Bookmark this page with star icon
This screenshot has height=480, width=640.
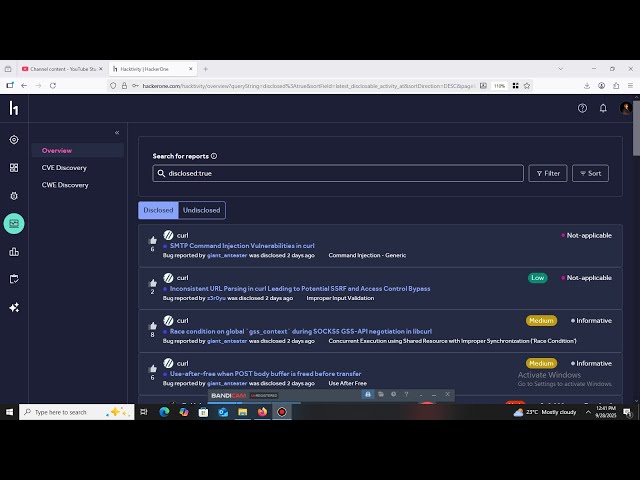coord(527,86)
